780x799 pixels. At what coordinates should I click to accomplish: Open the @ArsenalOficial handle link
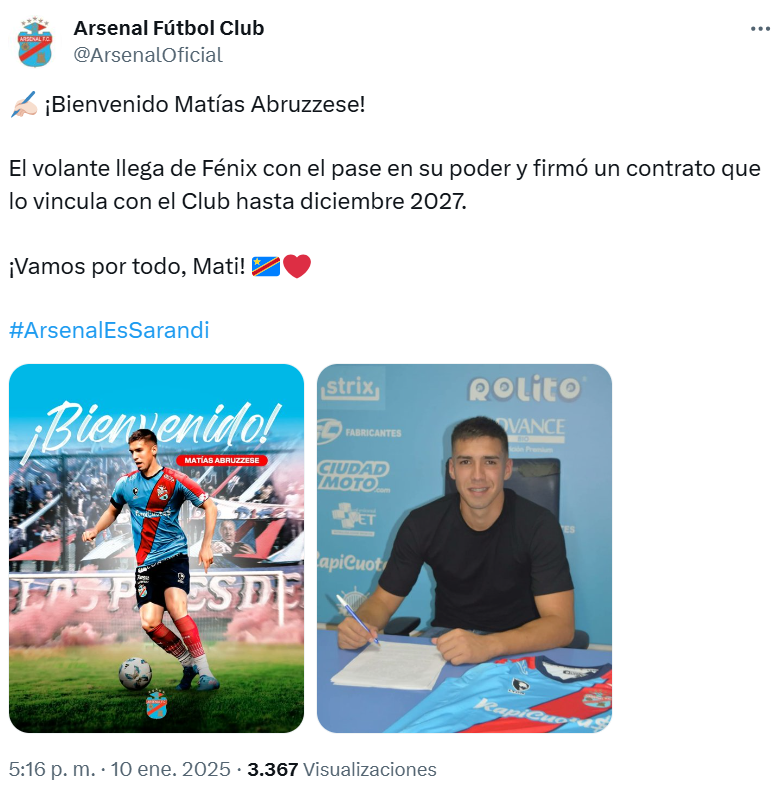point(148,55)
